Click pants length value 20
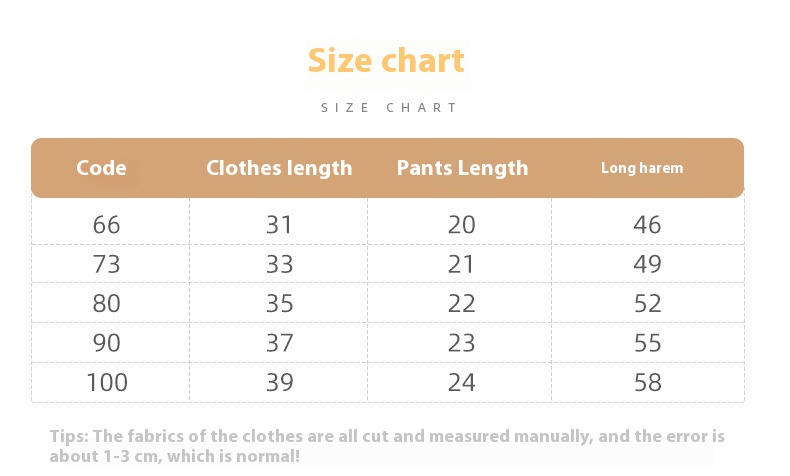The width and height of the screenshot is (790, 476). (x=462, y=225)
